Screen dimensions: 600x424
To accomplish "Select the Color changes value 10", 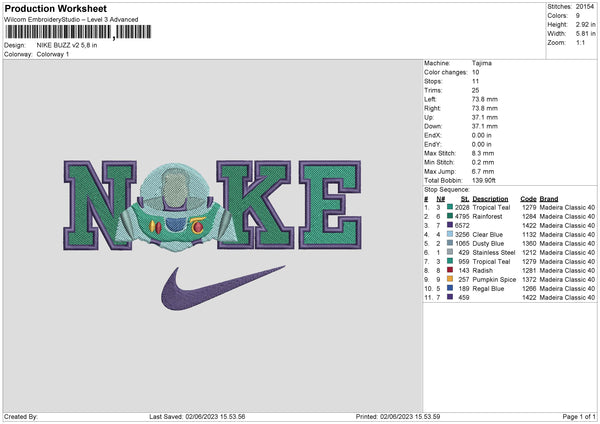I will click(476, 72).
